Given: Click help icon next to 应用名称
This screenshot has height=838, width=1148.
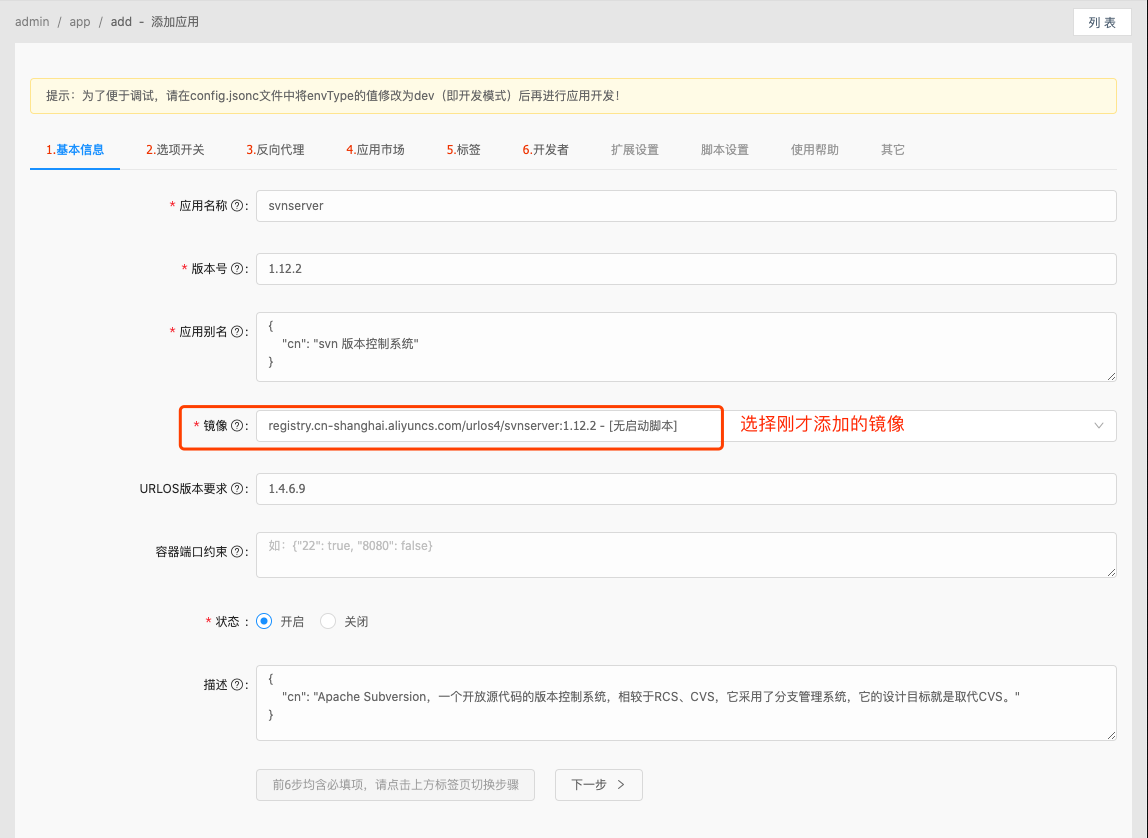Looking at the screenshot, I should click(x=237, y=206).
